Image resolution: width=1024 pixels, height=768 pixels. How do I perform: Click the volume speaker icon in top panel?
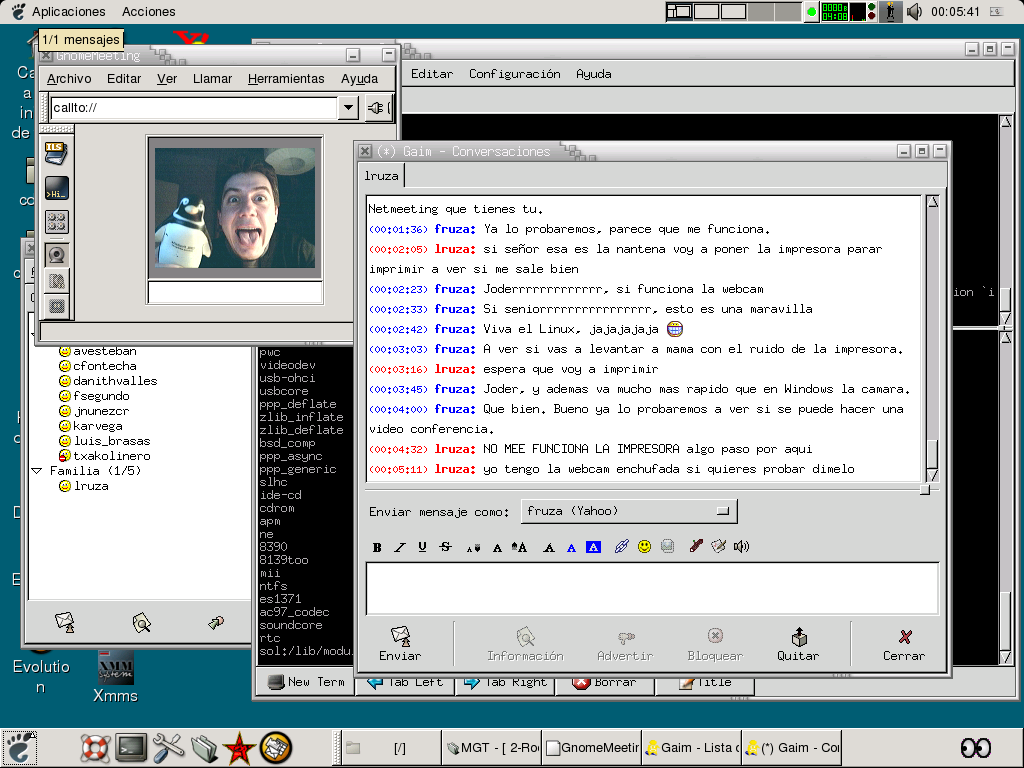point(914,12)
